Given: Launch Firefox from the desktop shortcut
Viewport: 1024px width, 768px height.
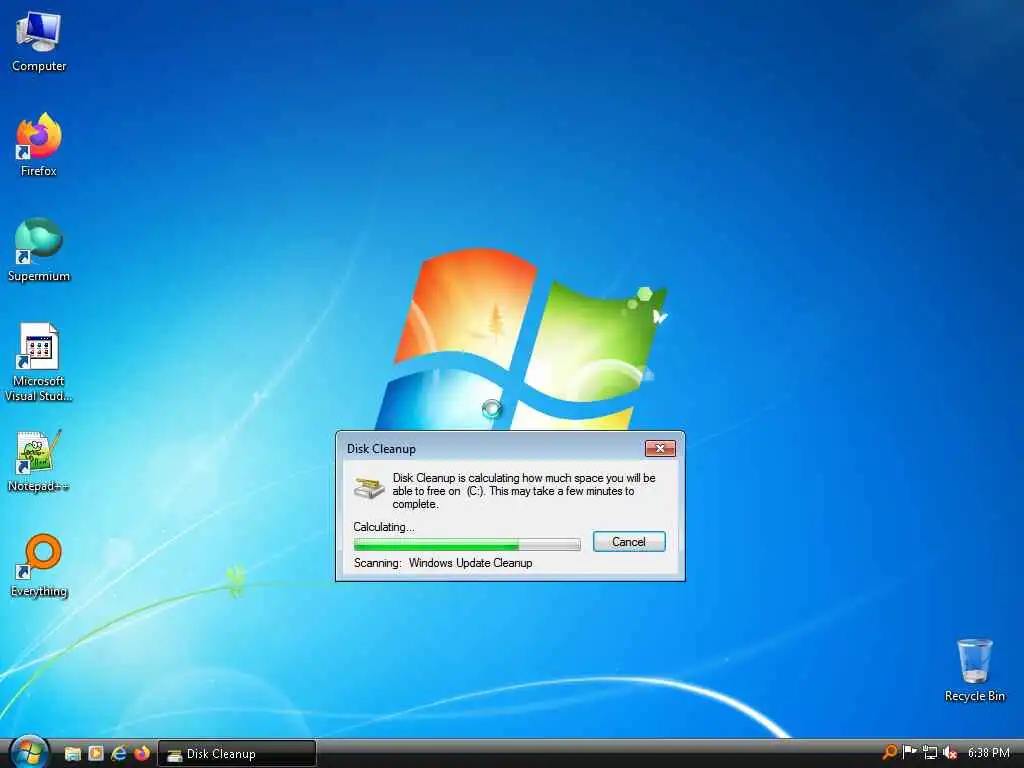Looking at the screenshot, I should click(x=39, y=144).
